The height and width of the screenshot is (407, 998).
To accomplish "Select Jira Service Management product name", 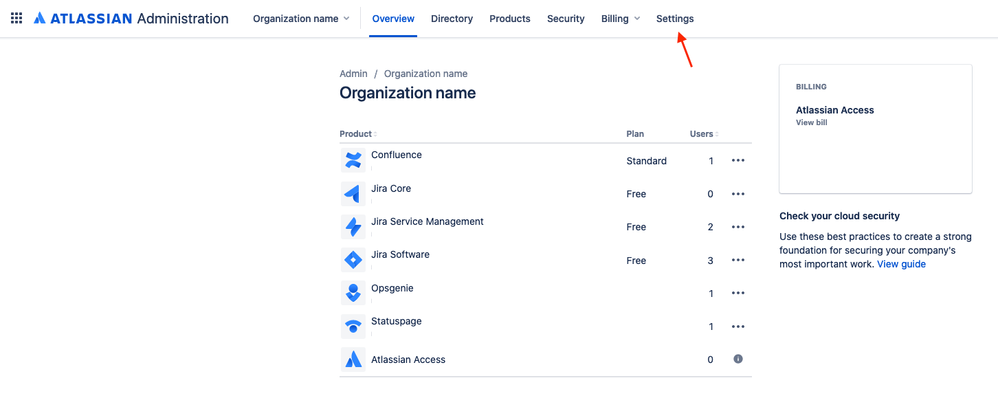I will tap(427, 222).
